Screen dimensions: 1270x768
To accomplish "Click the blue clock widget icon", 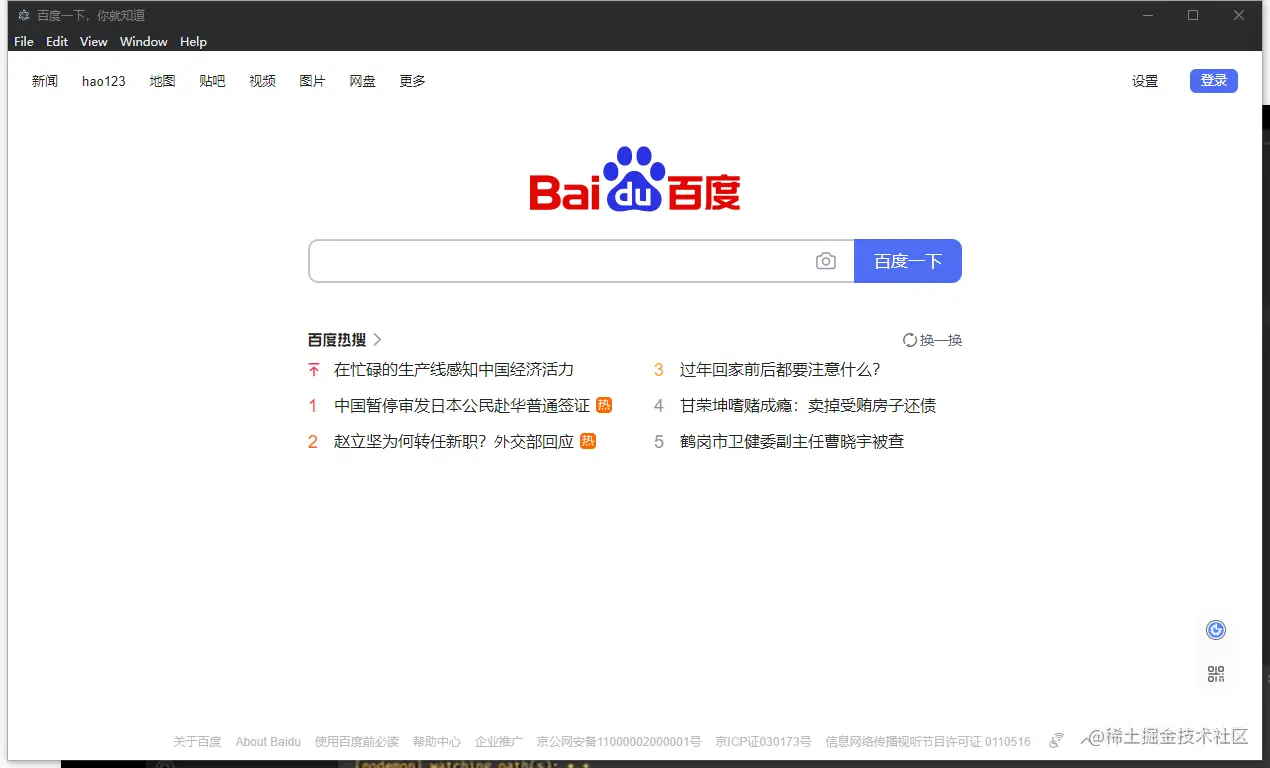I will click(x=1215, y=629).
